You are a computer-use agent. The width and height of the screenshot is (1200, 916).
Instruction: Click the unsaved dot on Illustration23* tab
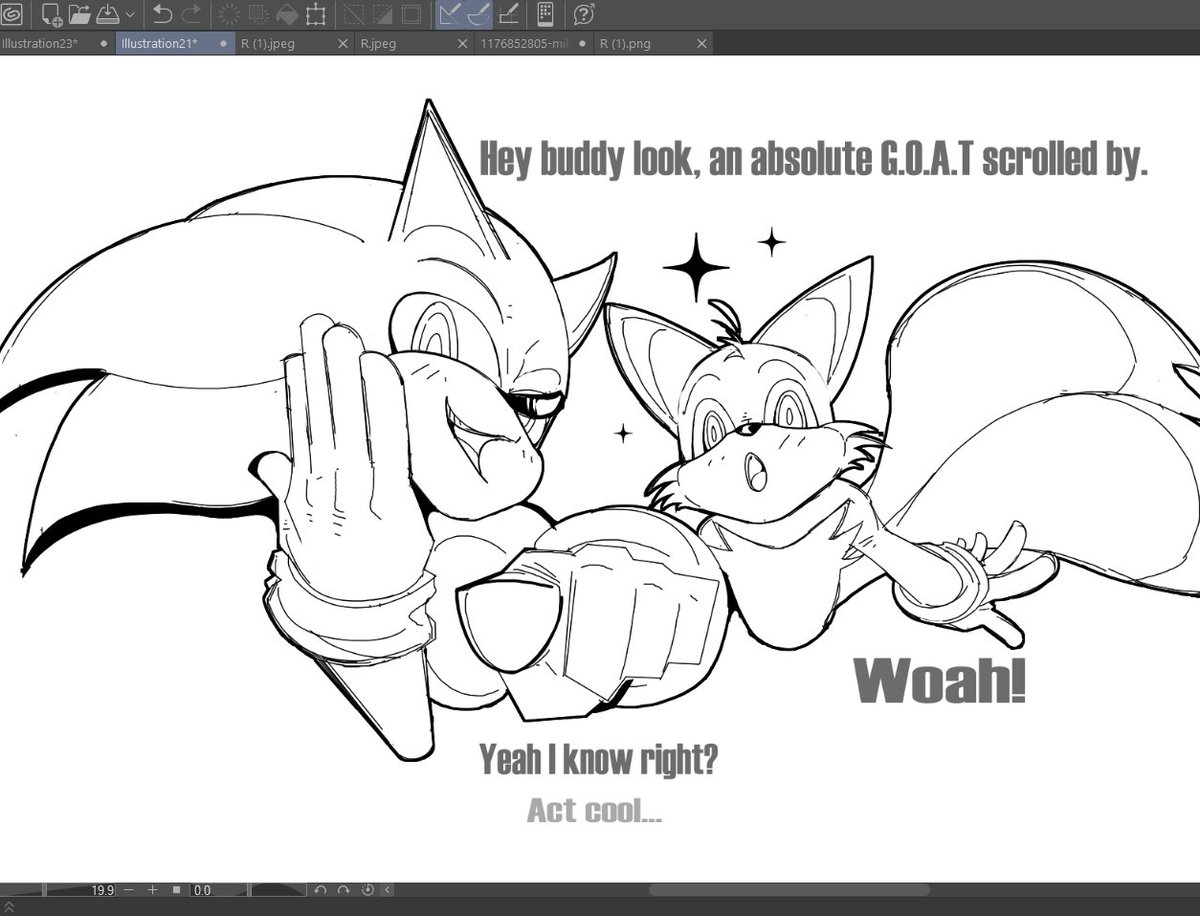click(x=104, y=44)
